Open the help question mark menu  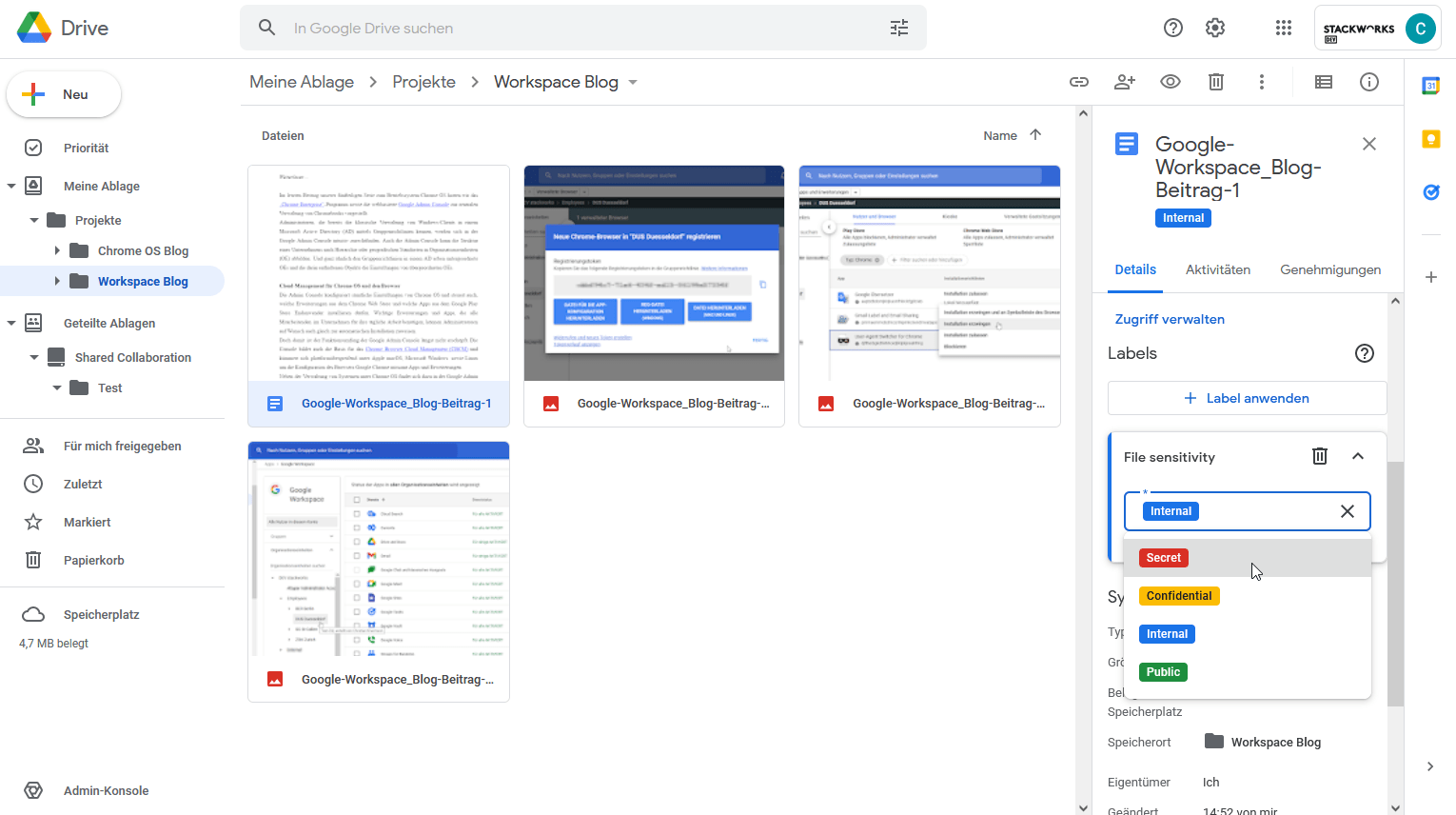click(1173, 28)
